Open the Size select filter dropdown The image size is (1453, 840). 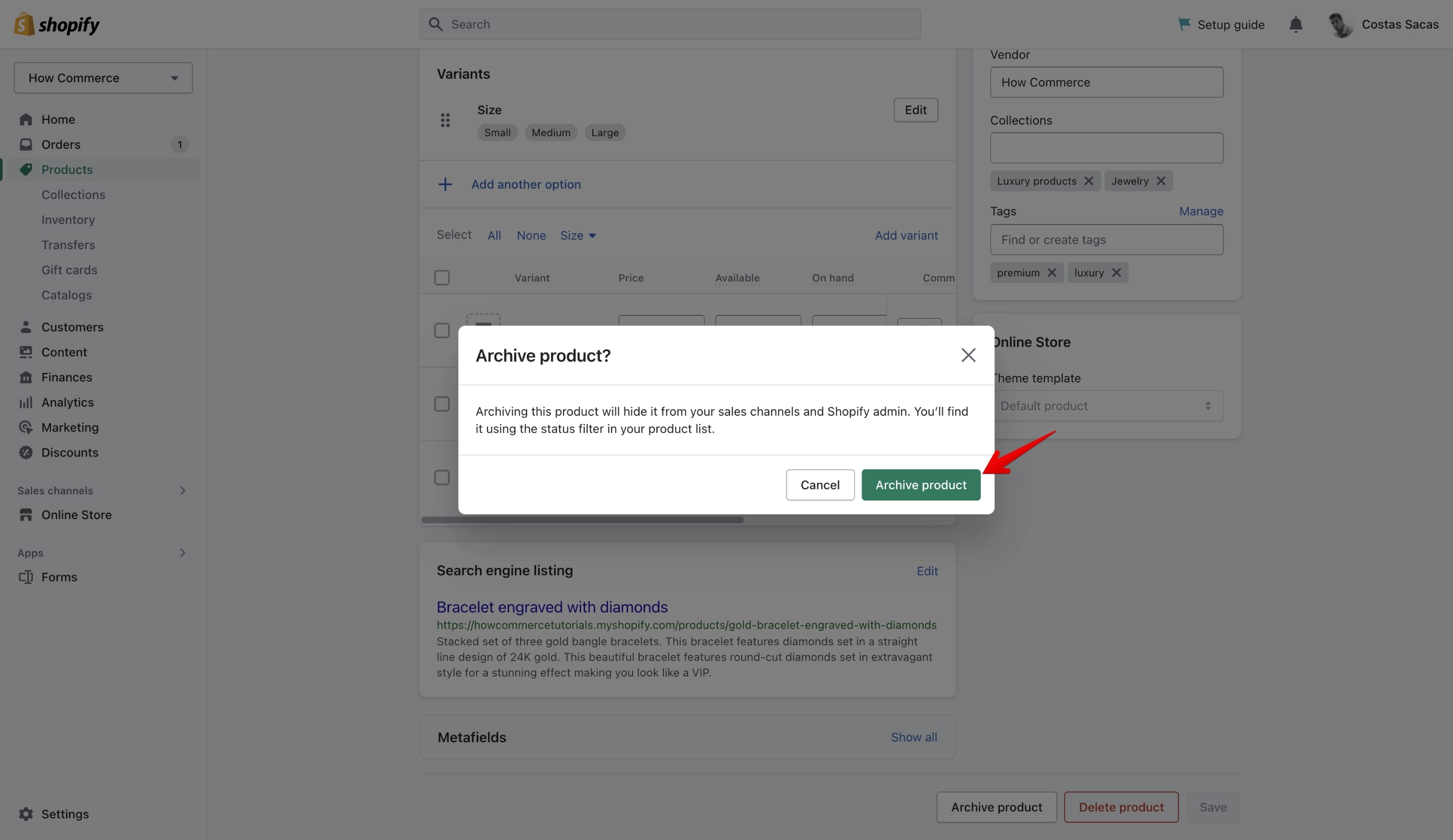(578, 235)
